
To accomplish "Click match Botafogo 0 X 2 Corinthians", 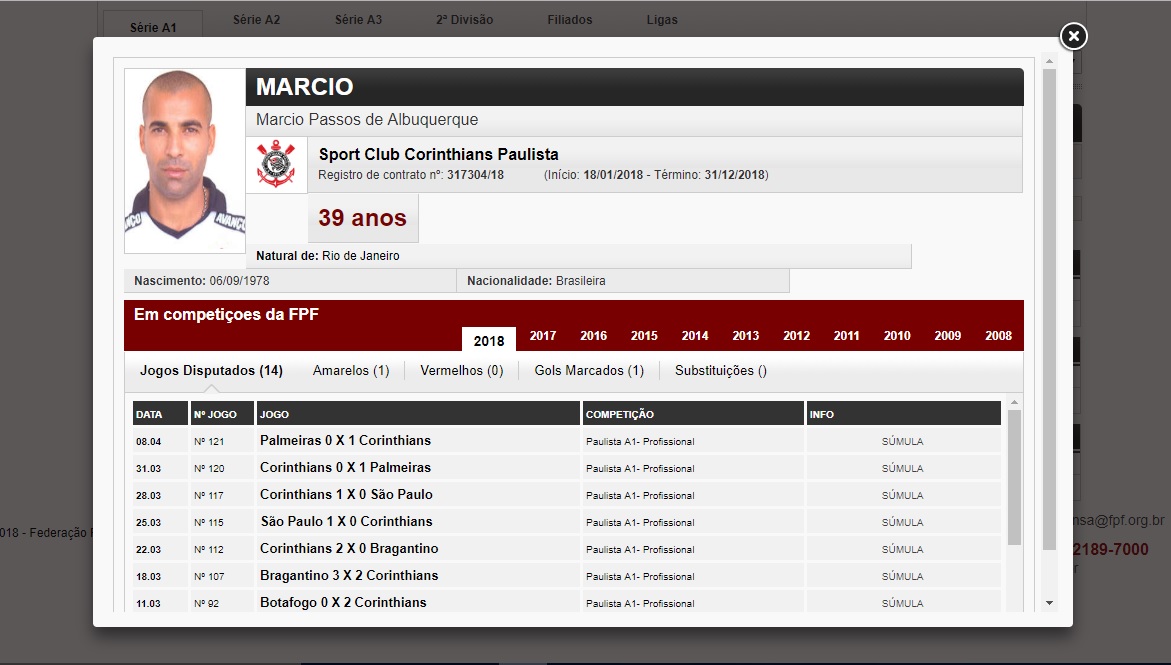I will coord(343,602).
